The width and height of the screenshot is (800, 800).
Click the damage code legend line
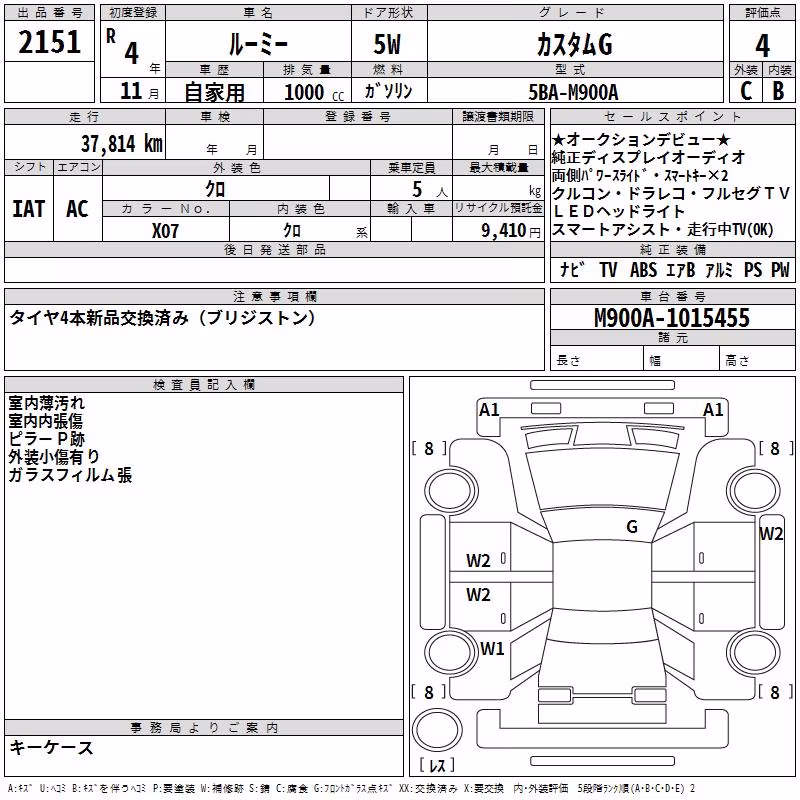tap(351, 788)
